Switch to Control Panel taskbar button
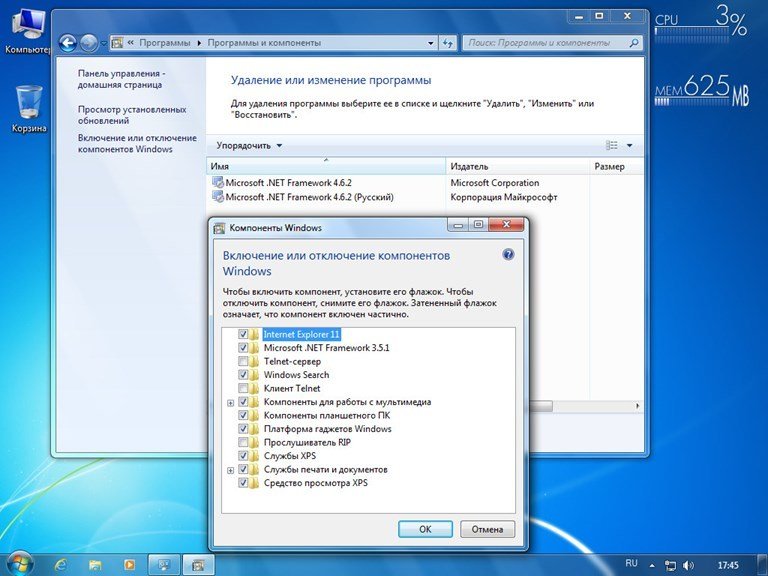The width and height of the screenshot is (768, 576). click(x=164, y=565)
